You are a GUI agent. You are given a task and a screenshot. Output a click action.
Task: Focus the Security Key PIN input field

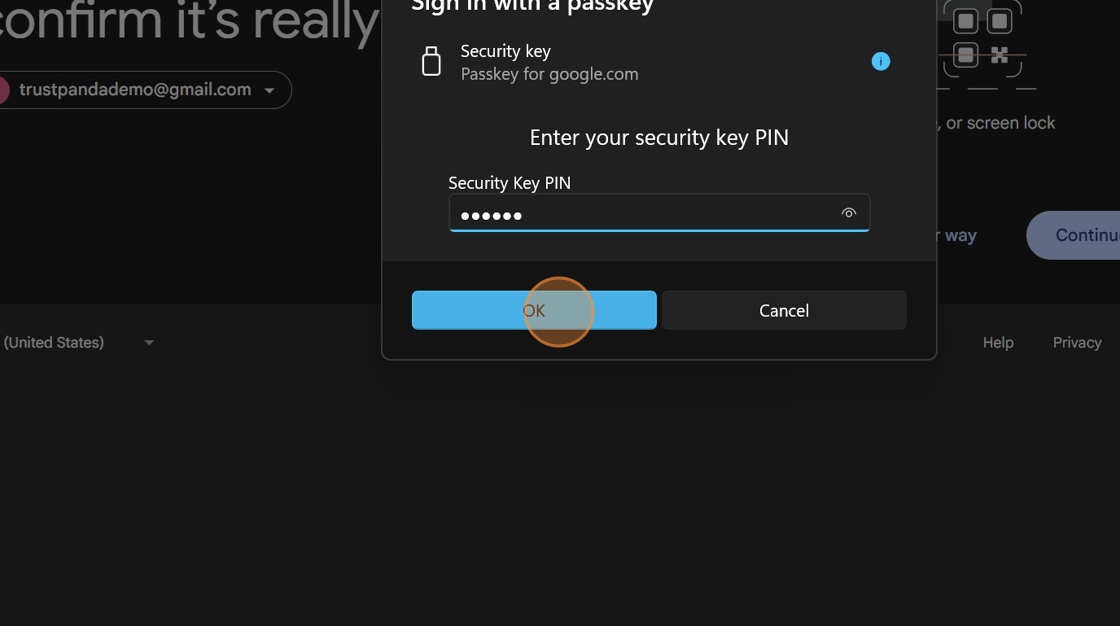coord(659,213)
